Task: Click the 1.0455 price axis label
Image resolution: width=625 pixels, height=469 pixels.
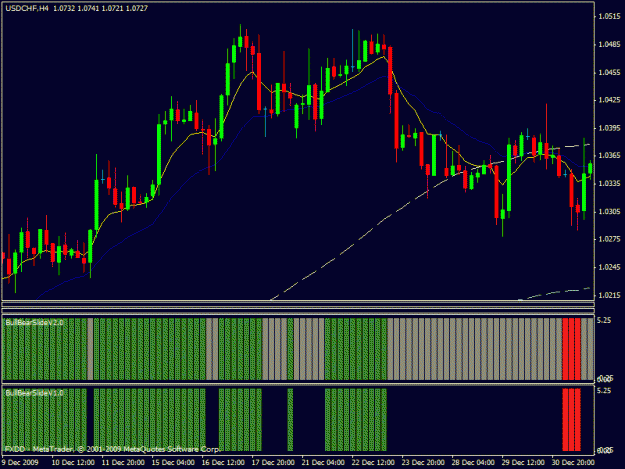Action: [x=609, y=72]
